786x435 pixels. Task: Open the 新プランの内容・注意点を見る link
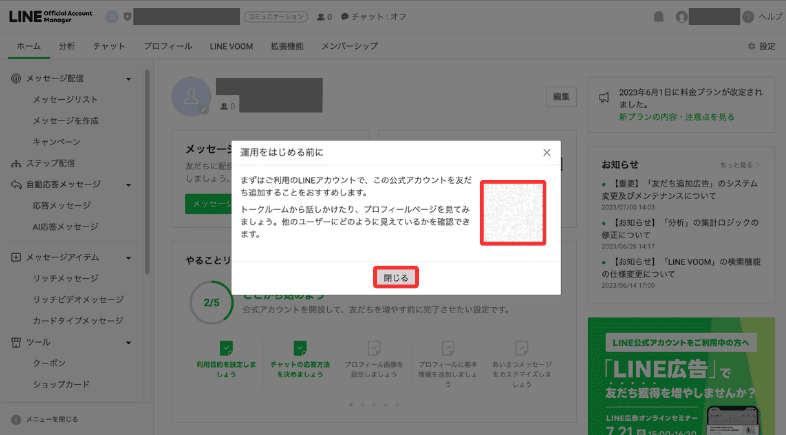click(x=676, y=117)
